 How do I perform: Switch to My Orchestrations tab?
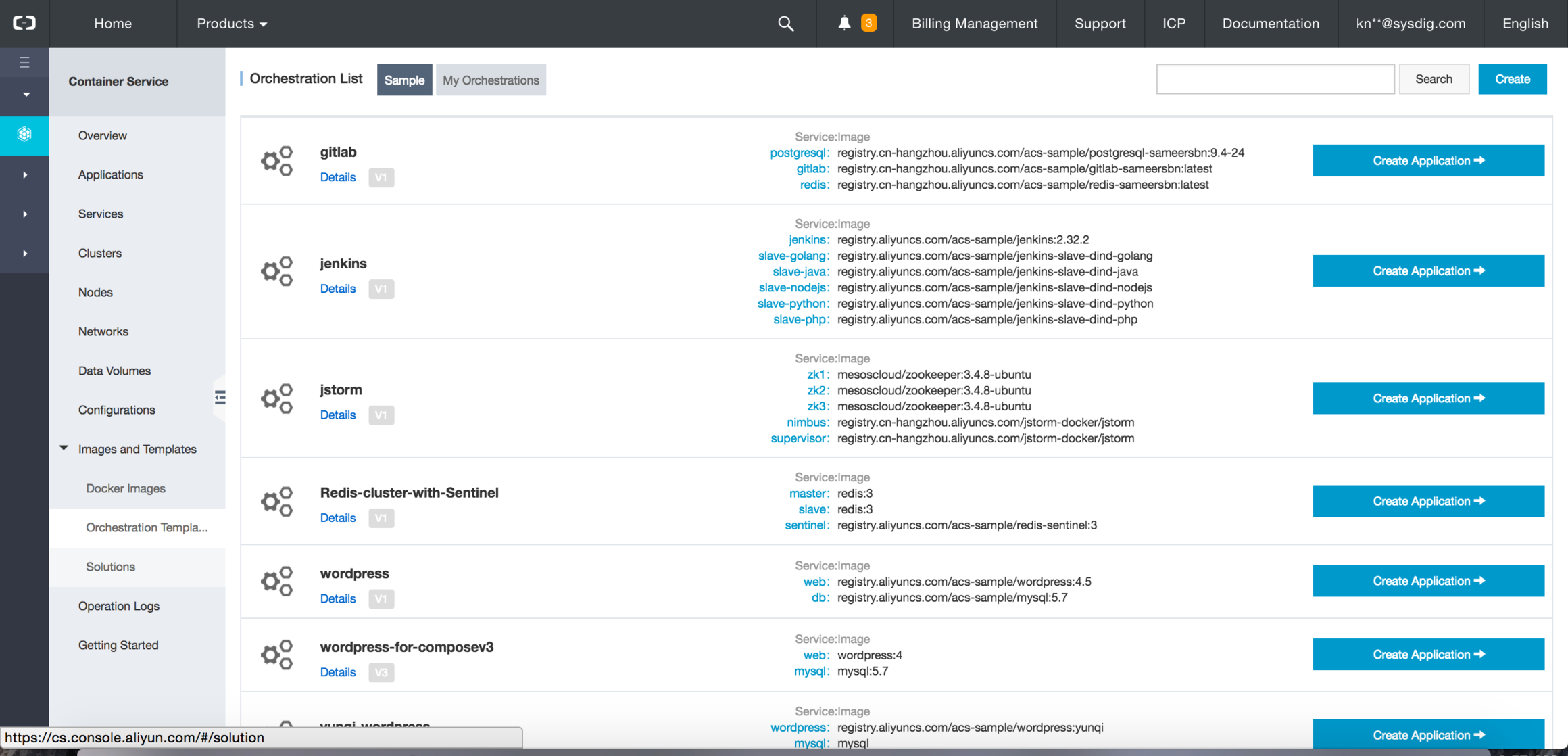tap(491, 80)
